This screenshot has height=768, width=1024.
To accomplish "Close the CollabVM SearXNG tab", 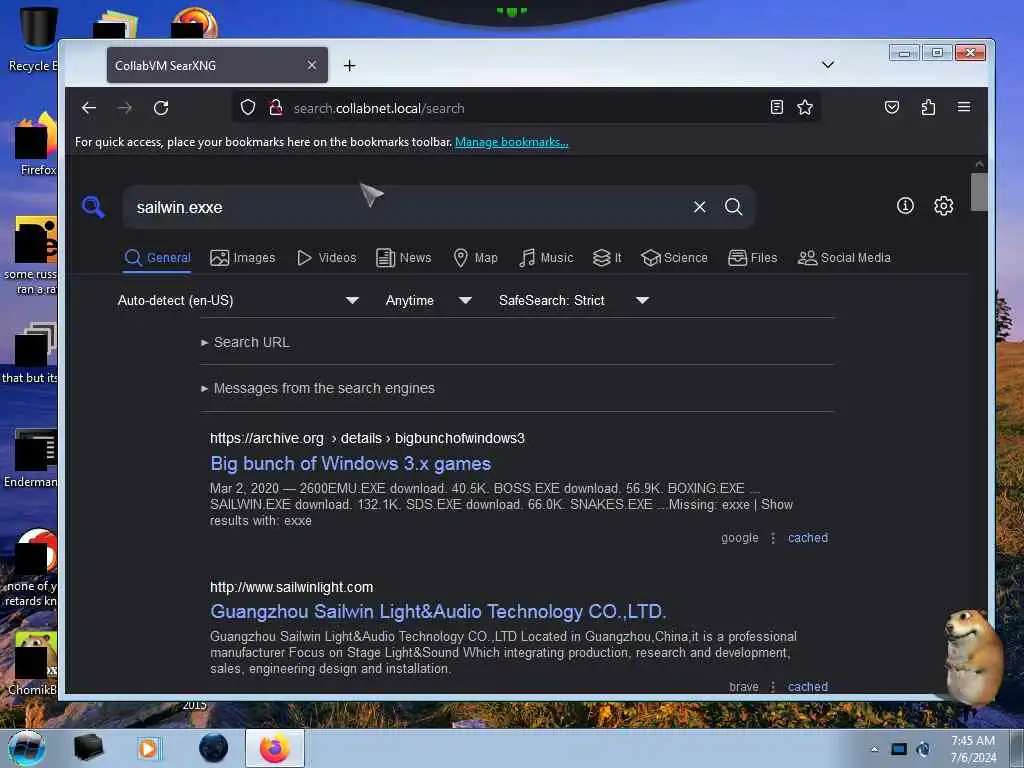I will click(x=312, y=65).
